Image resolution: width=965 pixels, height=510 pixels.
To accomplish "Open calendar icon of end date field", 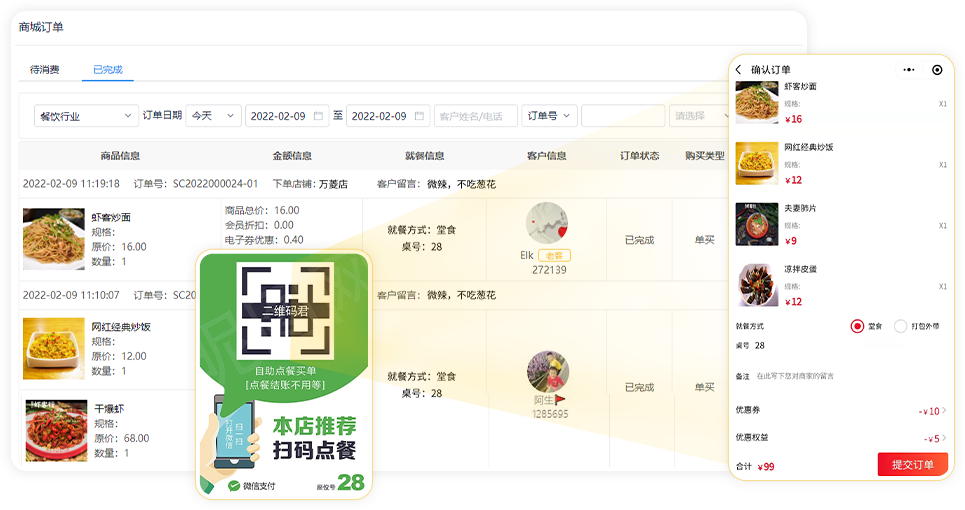I will pos(419,116).
